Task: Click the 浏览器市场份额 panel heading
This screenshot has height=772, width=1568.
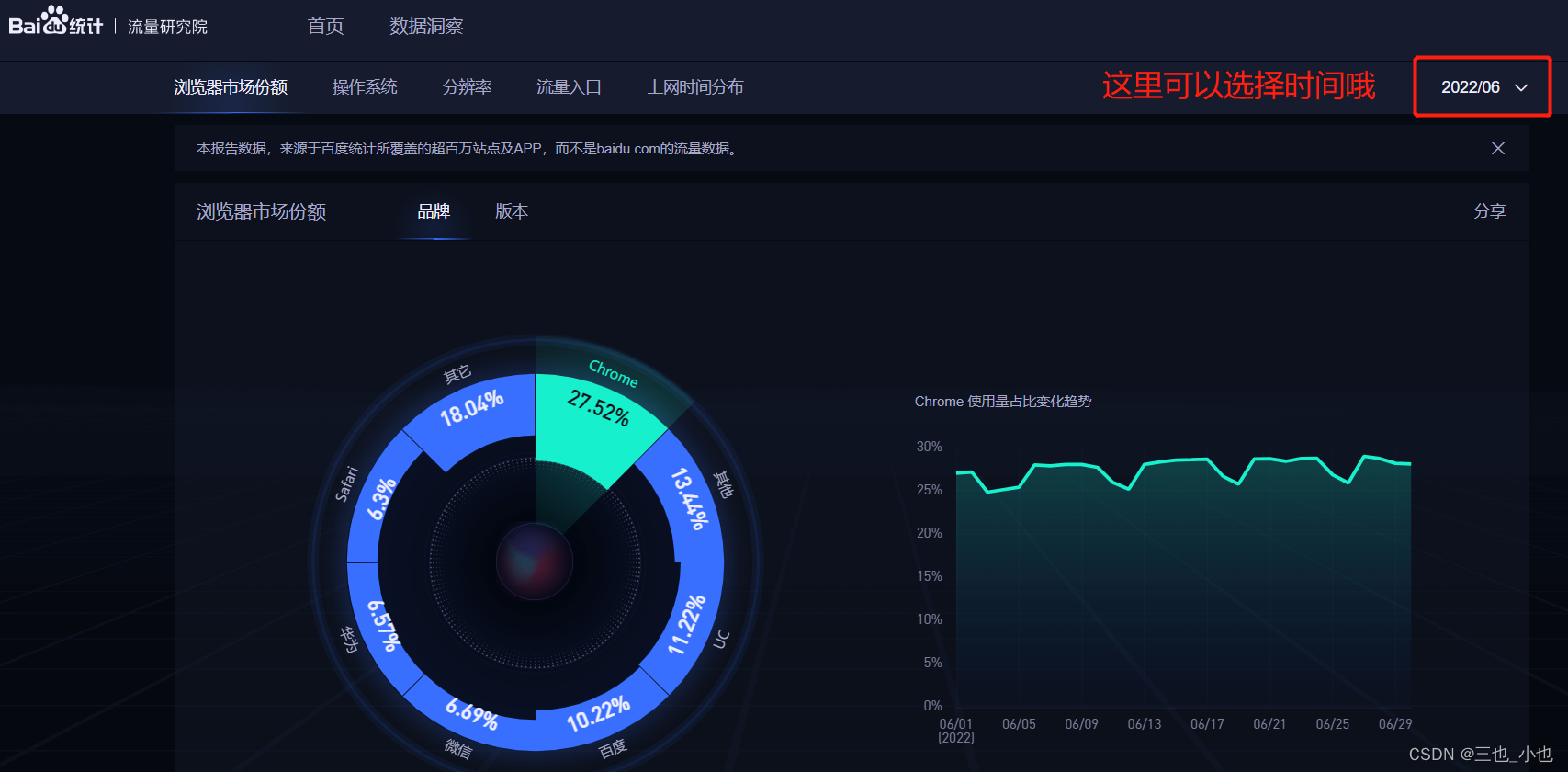Action: click(x=261, y=211)
